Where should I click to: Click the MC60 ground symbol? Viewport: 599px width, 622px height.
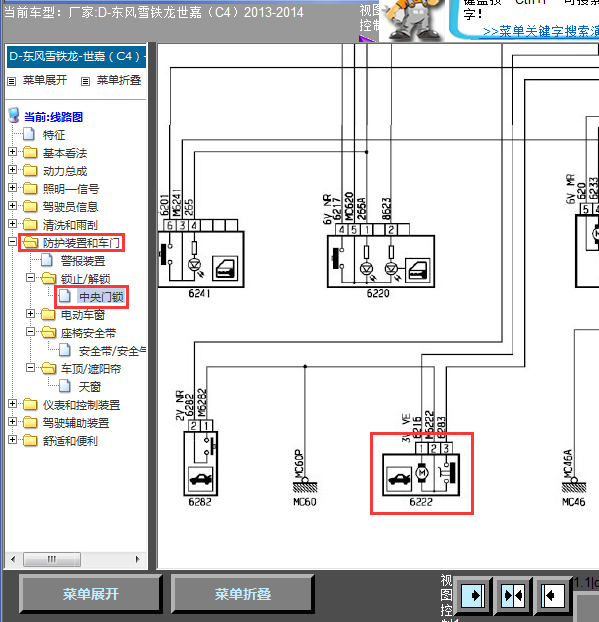pyautogui.click(x=305, y=486)
